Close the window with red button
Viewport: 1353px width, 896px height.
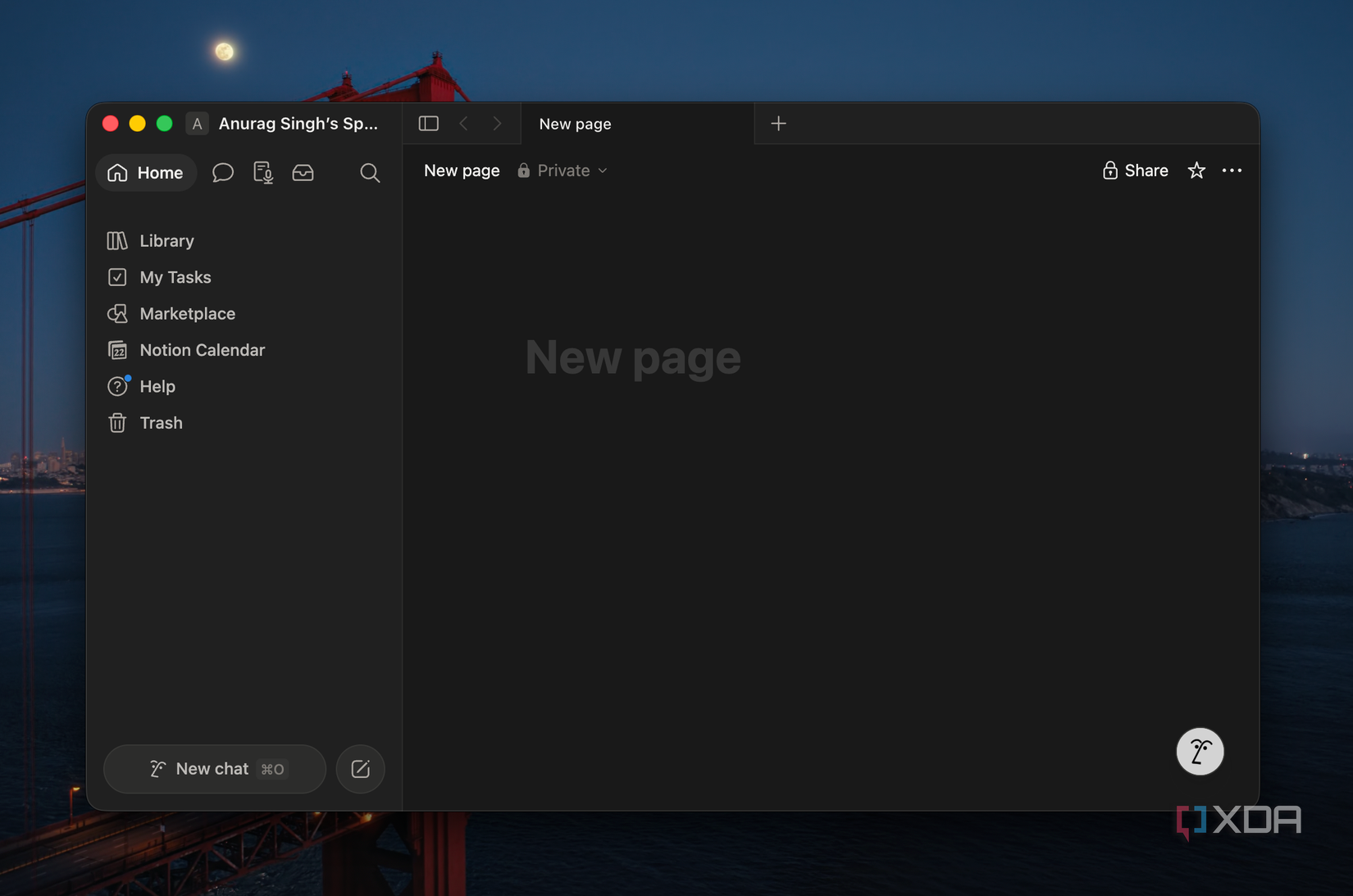click(x=111, y=123)
